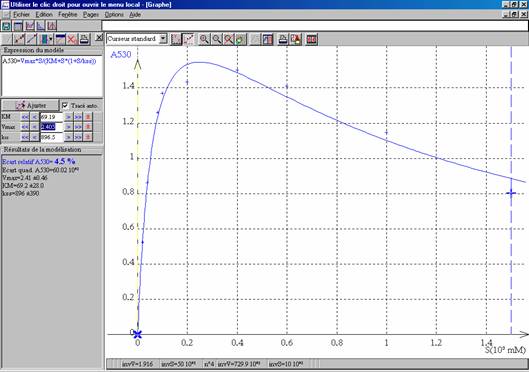Click the red icon at graph toolbar end
The image size is (529, 372).
coord(311,39)
